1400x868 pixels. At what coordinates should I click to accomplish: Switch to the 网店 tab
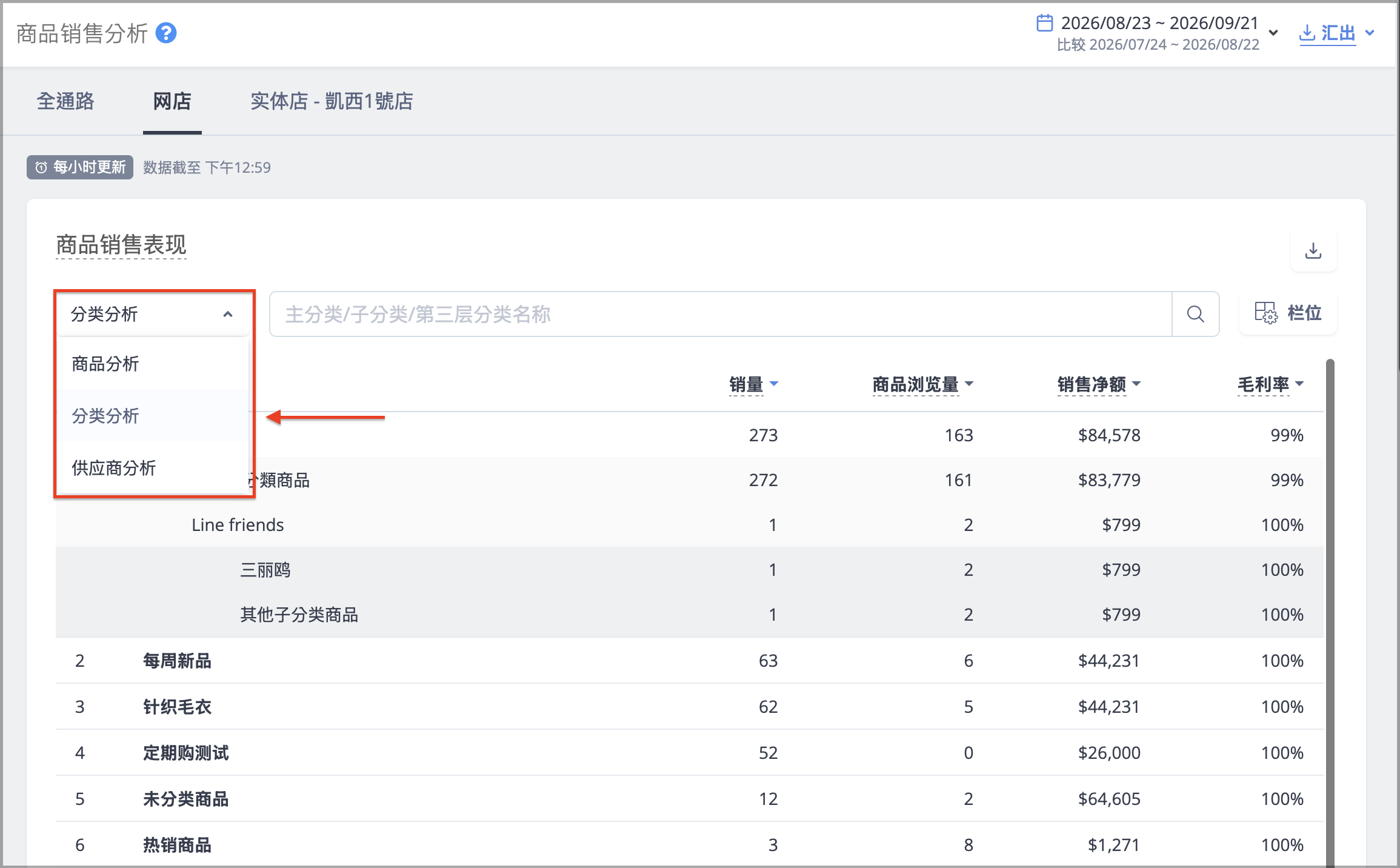172,101
